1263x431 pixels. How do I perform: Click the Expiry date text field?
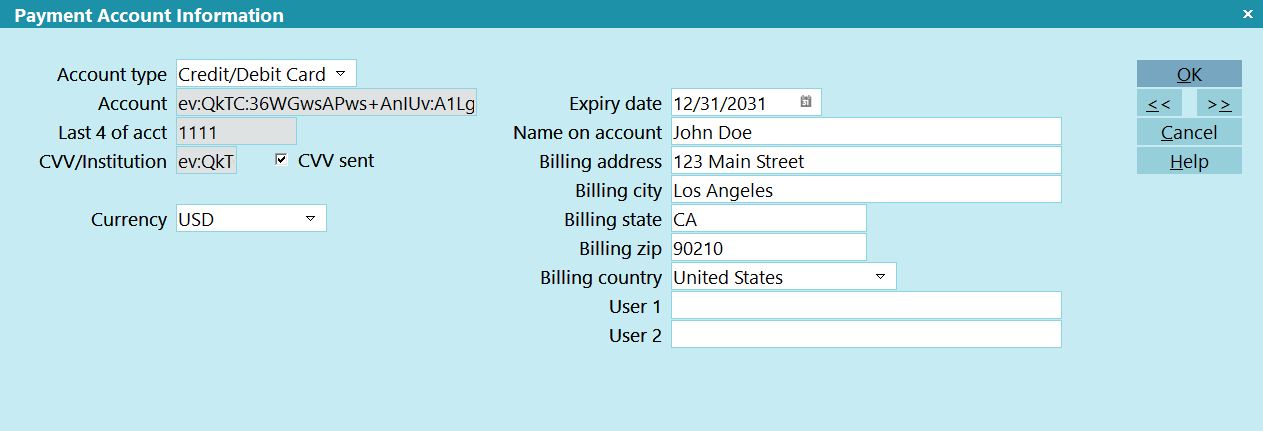click(x=733, y=103)
